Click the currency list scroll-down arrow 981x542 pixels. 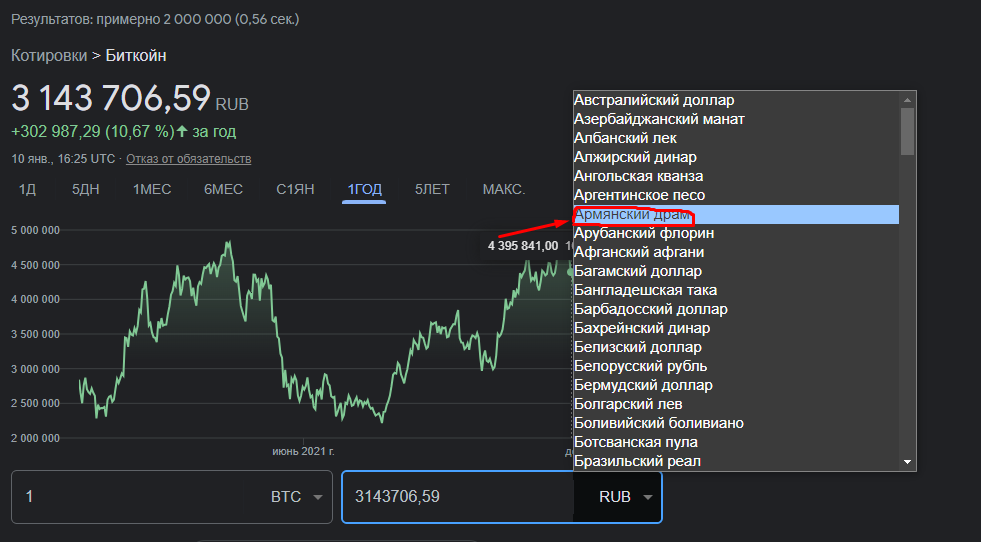point(907,463)
